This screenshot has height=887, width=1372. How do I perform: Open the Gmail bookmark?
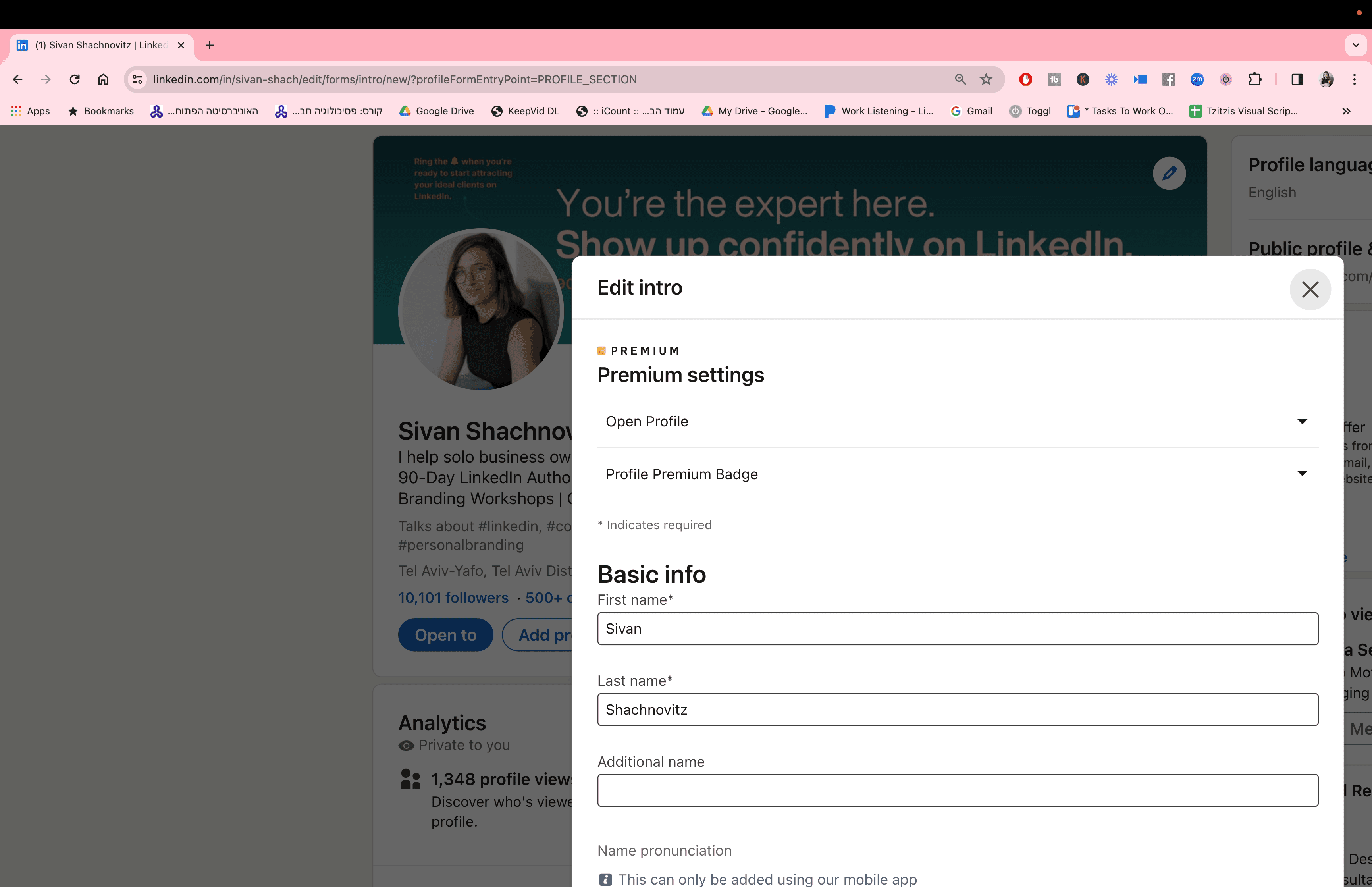[971, 111]
